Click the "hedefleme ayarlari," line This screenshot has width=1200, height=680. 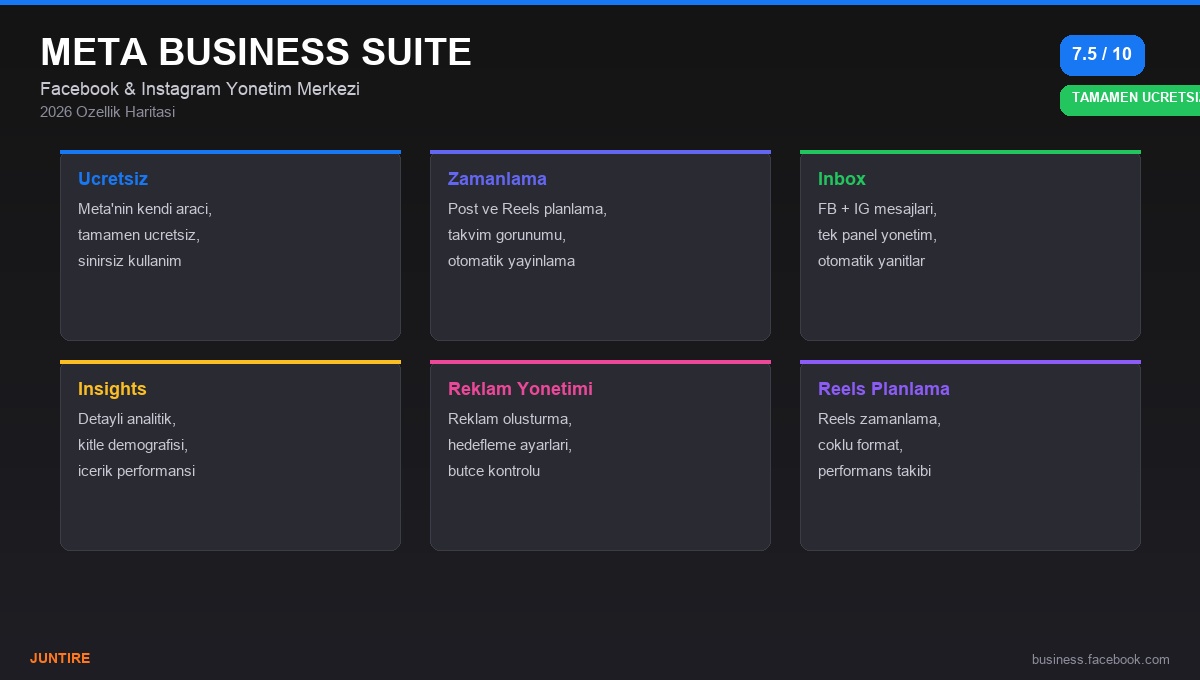click(x=510, y=445)
